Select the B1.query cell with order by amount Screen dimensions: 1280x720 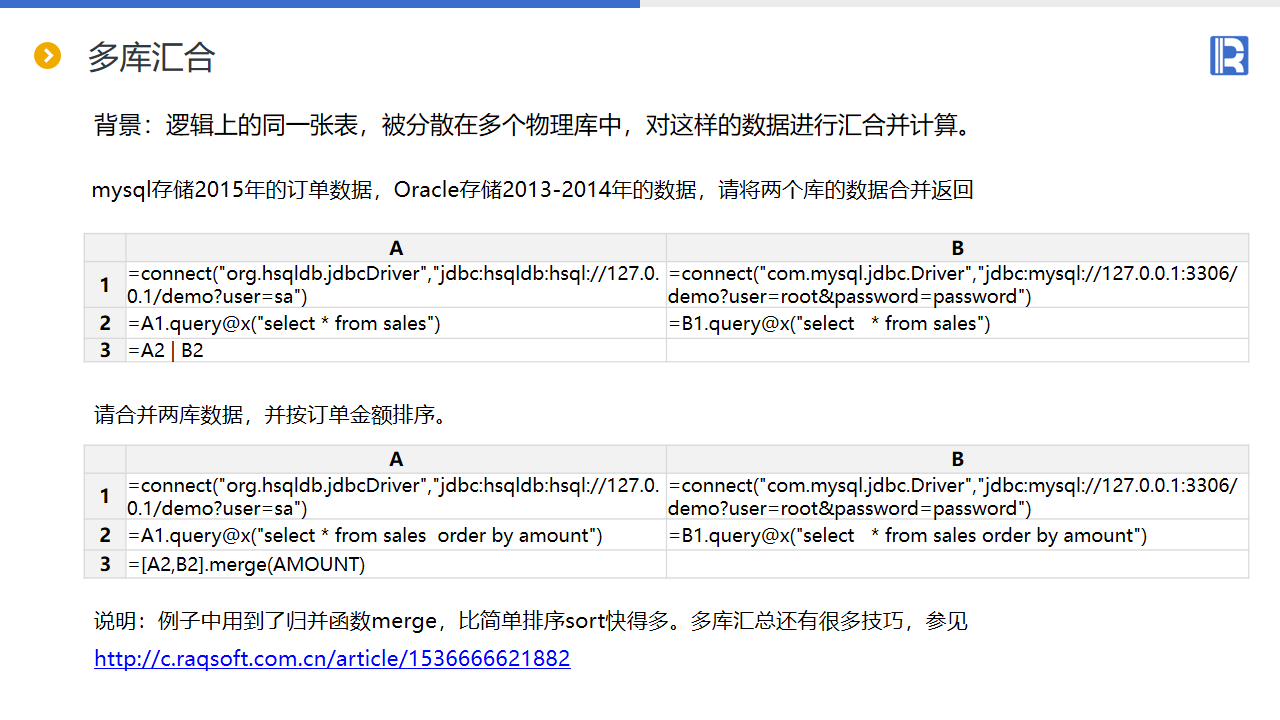click(x=958, y=535)
